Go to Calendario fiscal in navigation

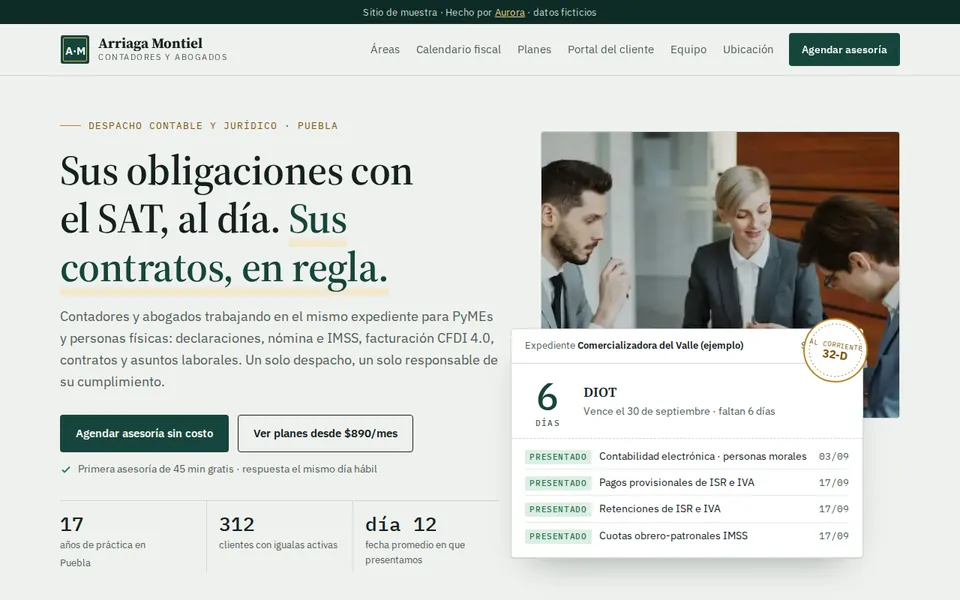click(458, 50)
